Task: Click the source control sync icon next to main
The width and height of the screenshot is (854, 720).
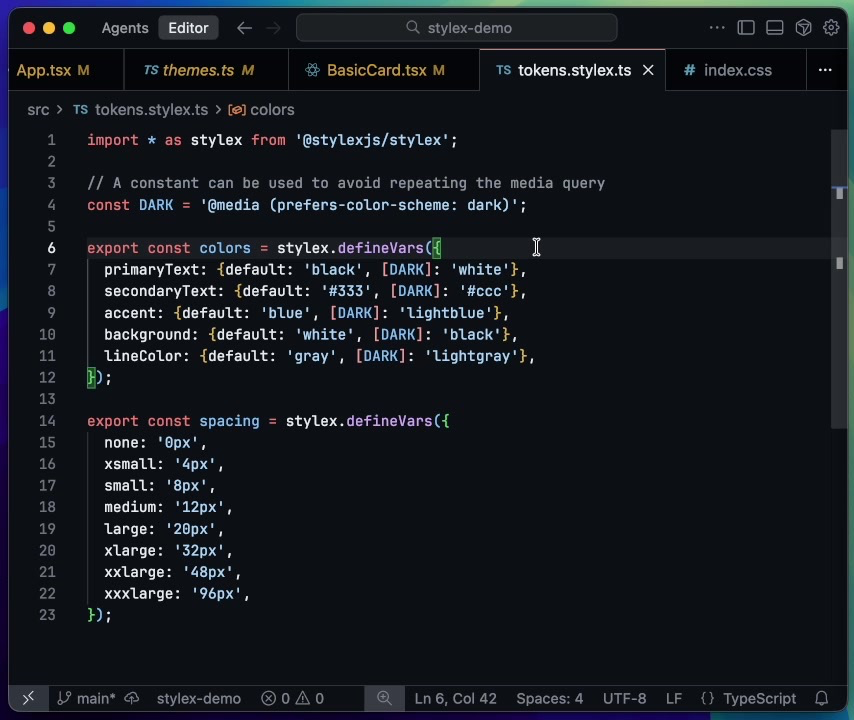Action: coord(131,698)
